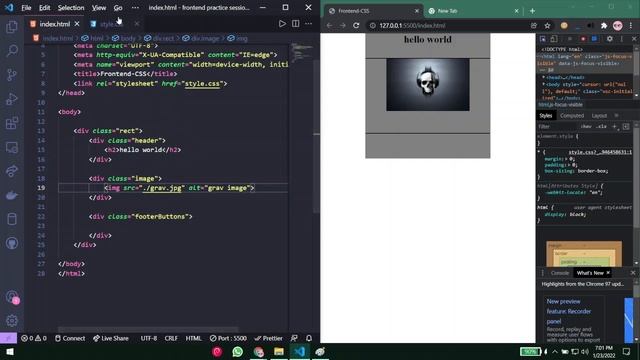Toggle the DevTools device toolbar
Image resolution: width=640 pixels, height=360 pixels.
pyautogui.click(x=554, y=39)
